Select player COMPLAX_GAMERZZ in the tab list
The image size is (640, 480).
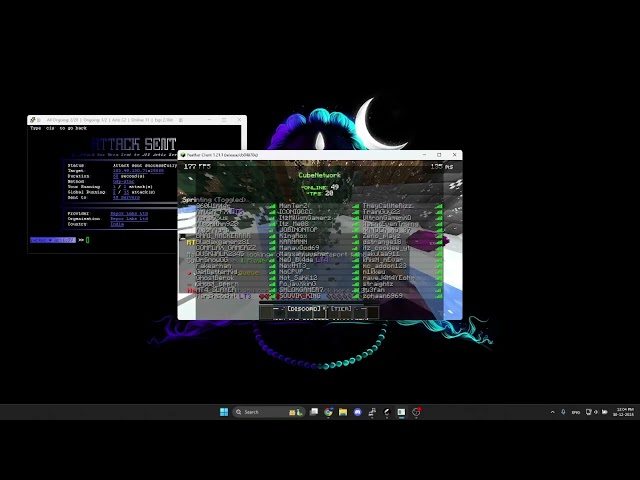[226, 248]
